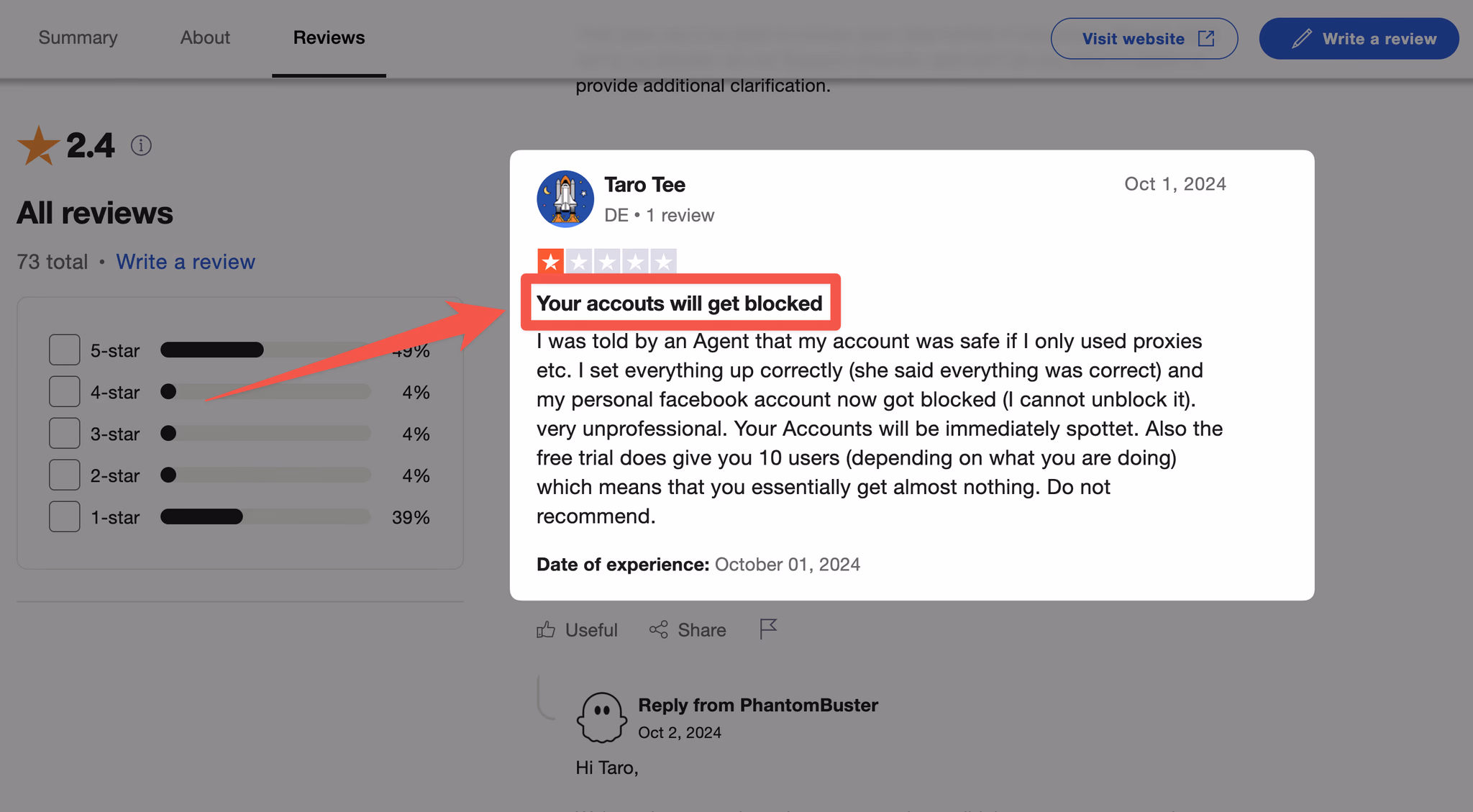The width and height of the screenshot is (1473, 812).
Task: Click the Share icon under the review
Action: (x=658, y=630)
